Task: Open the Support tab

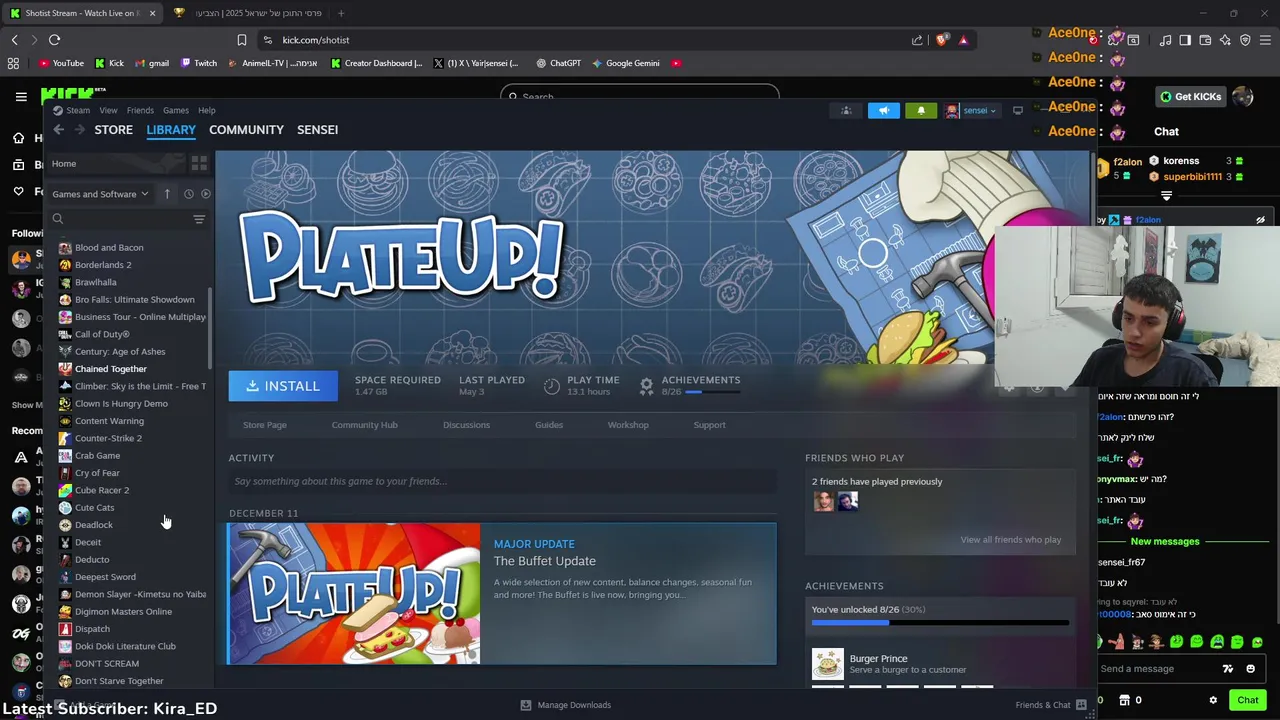Action: (x=709, y=425)
